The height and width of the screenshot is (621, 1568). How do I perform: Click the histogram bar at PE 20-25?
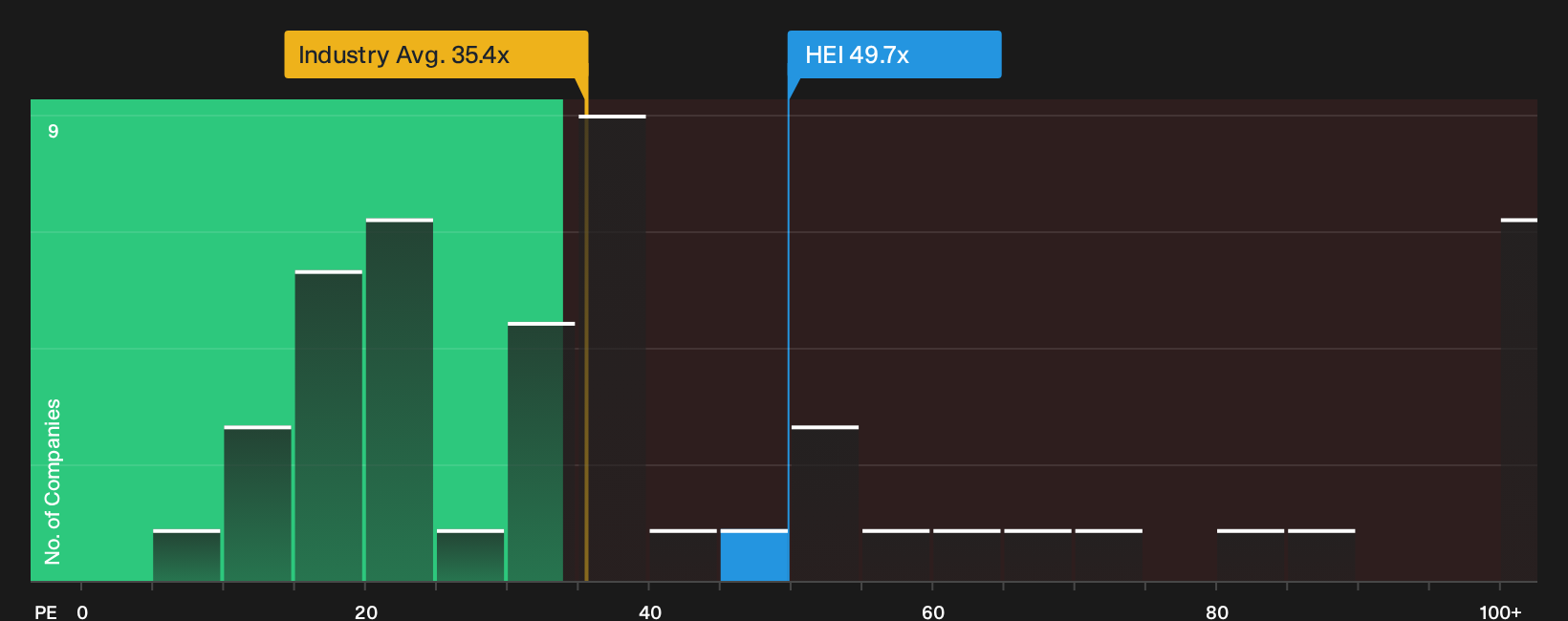[400, 399]
